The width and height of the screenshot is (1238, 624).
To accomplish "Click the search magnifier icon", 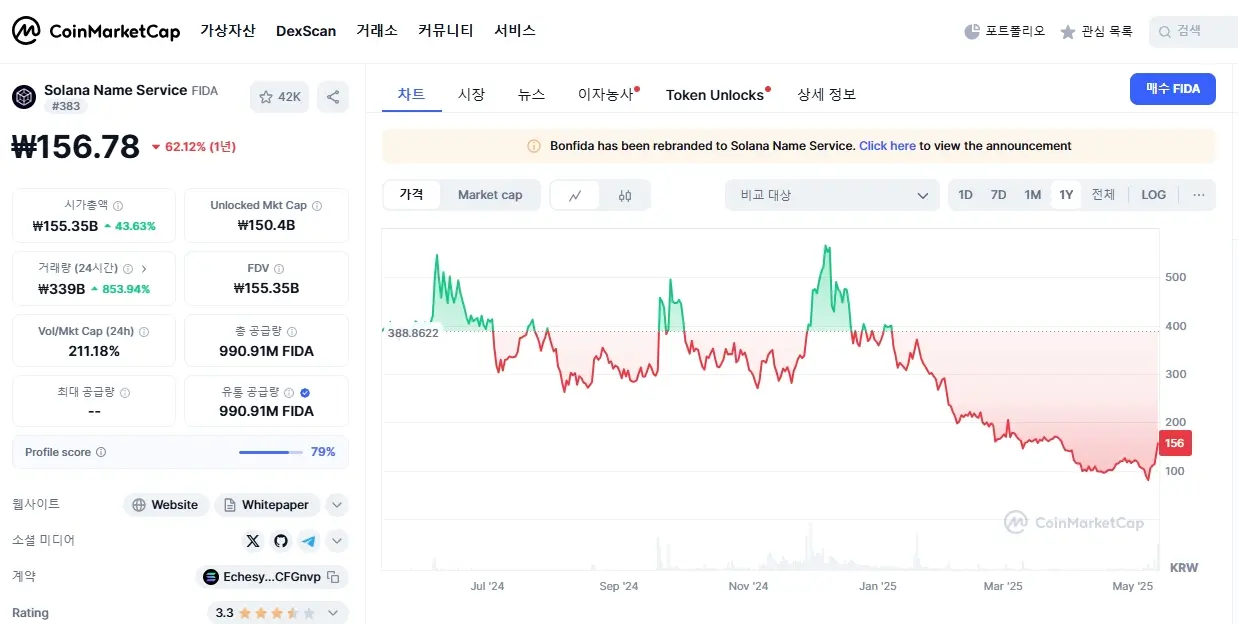I will pos(1165,32).
